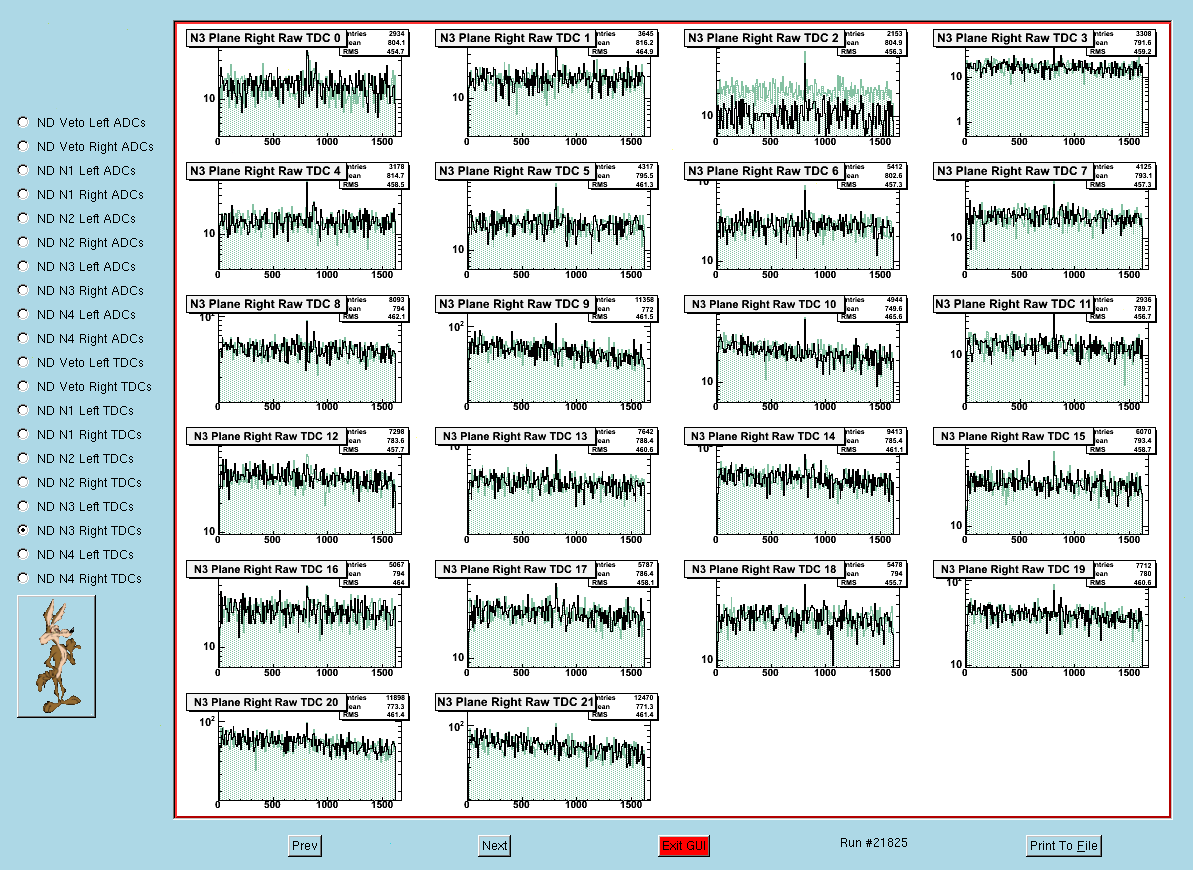Select ND Veto Left ADCs radio button
The image size is (1193, 870).
(23, 122)
